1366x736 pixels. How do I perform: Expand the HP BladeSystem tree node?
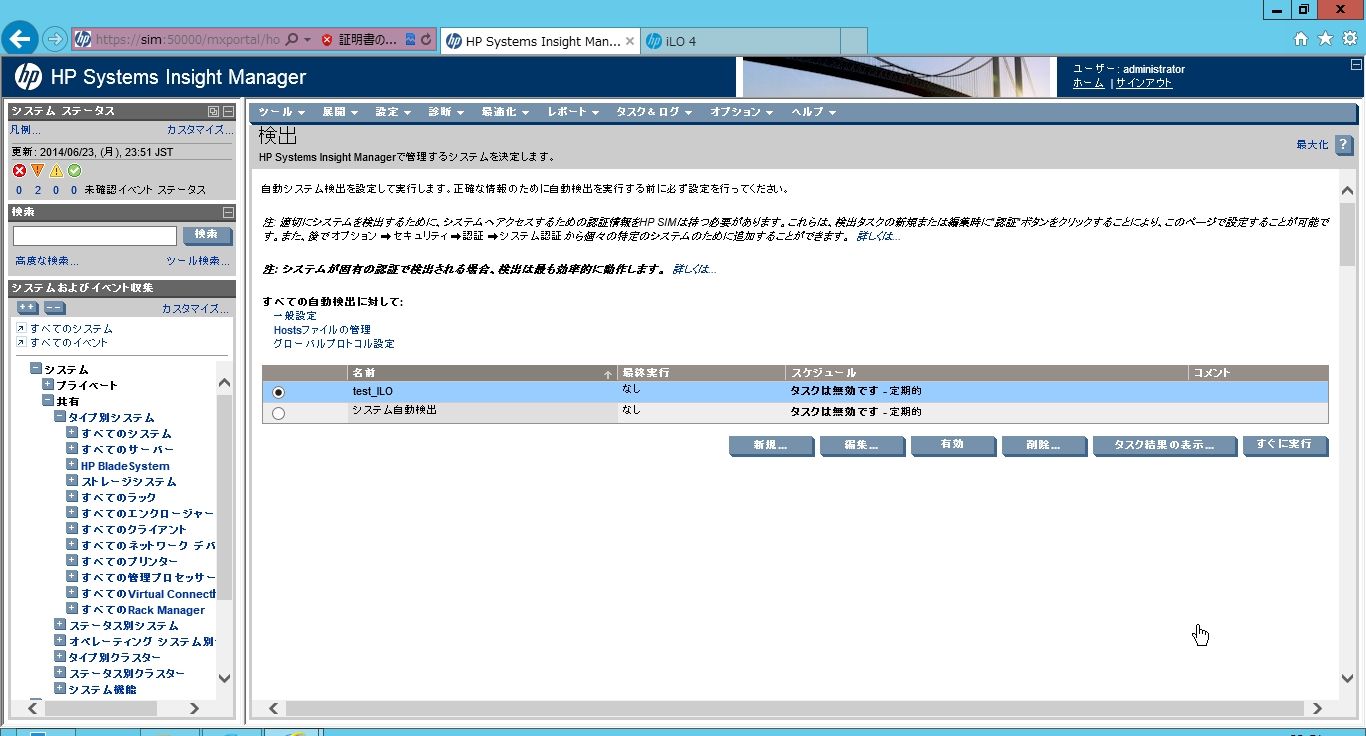[72, 465]
